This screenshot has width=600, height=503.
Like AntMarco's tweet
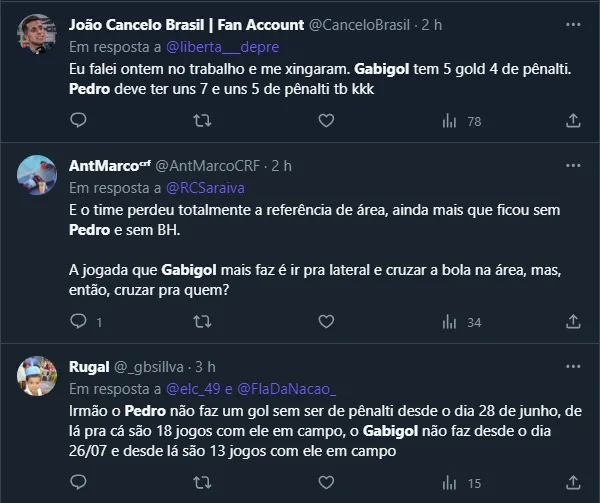tap(326, 322)
